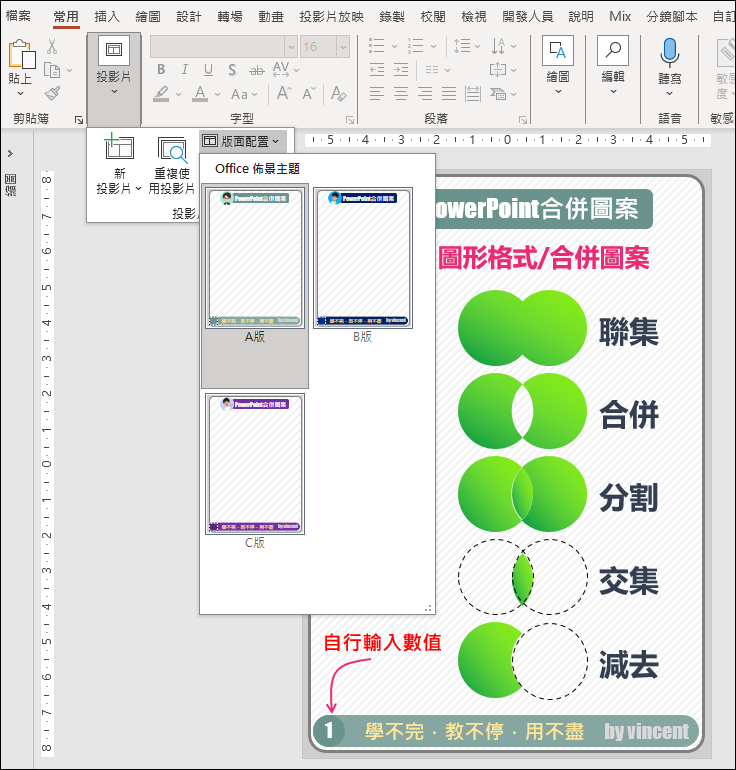The width and height of the screenshot is (736, 770).
Task: Open the 段落 paragraph dialog launcher
Action: [x=523, y=120]
